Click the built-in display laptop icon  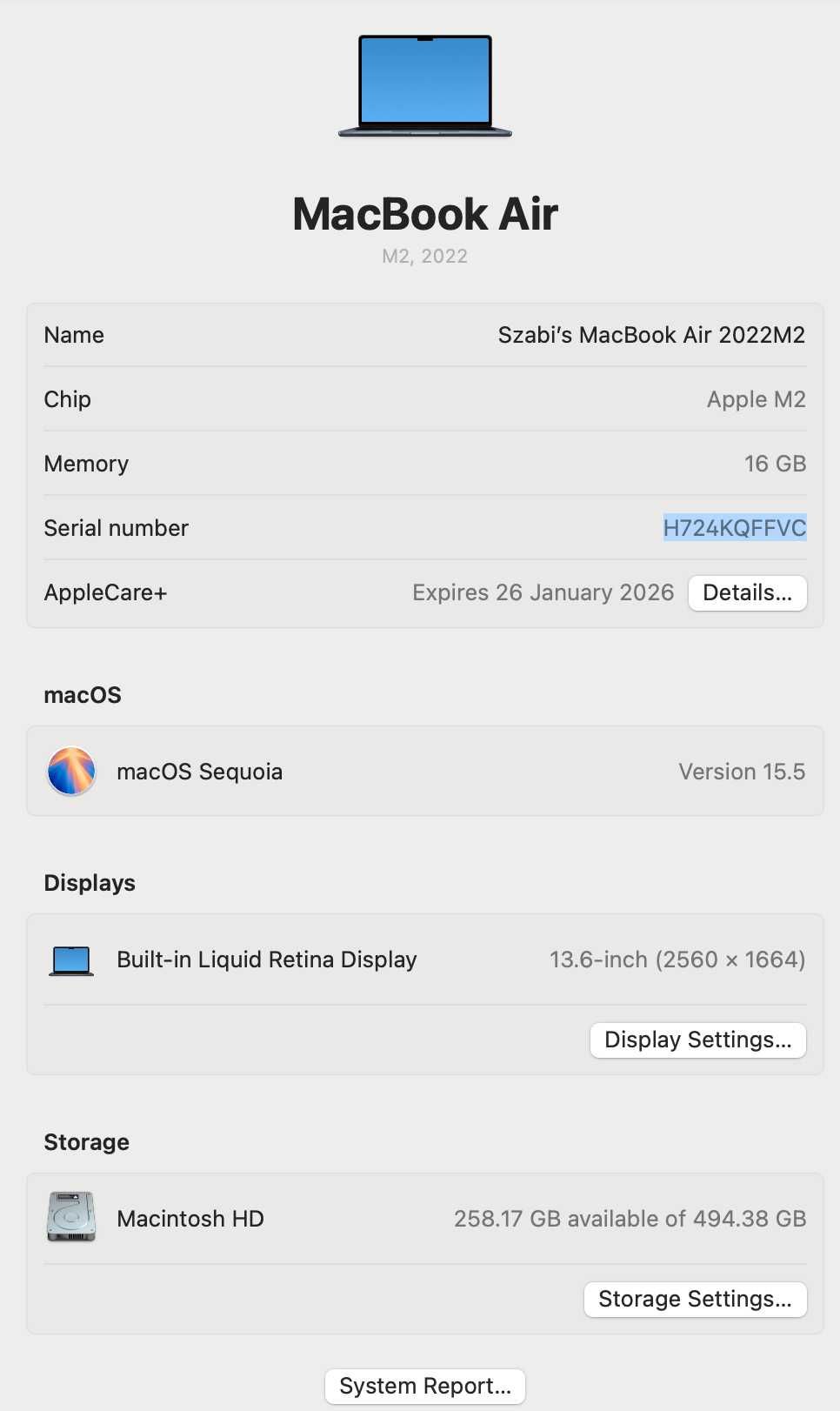pyautogui.click(x=71, y=960)
